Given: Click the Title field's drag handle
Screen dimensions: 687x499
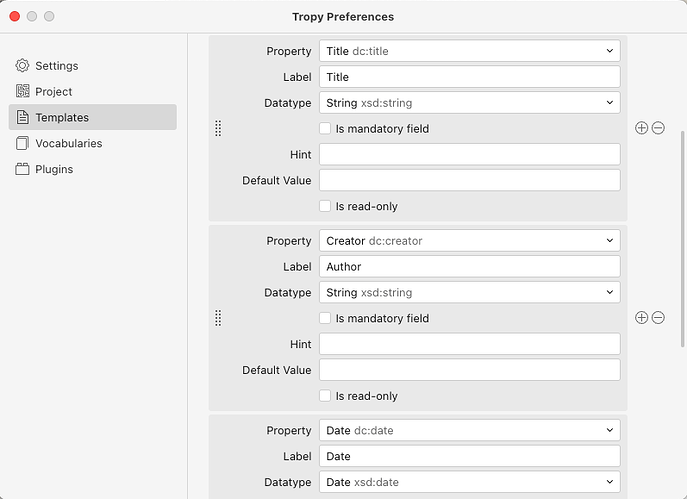Looking at the screenshot, I should pyautogui.click(x=218, y=128).
